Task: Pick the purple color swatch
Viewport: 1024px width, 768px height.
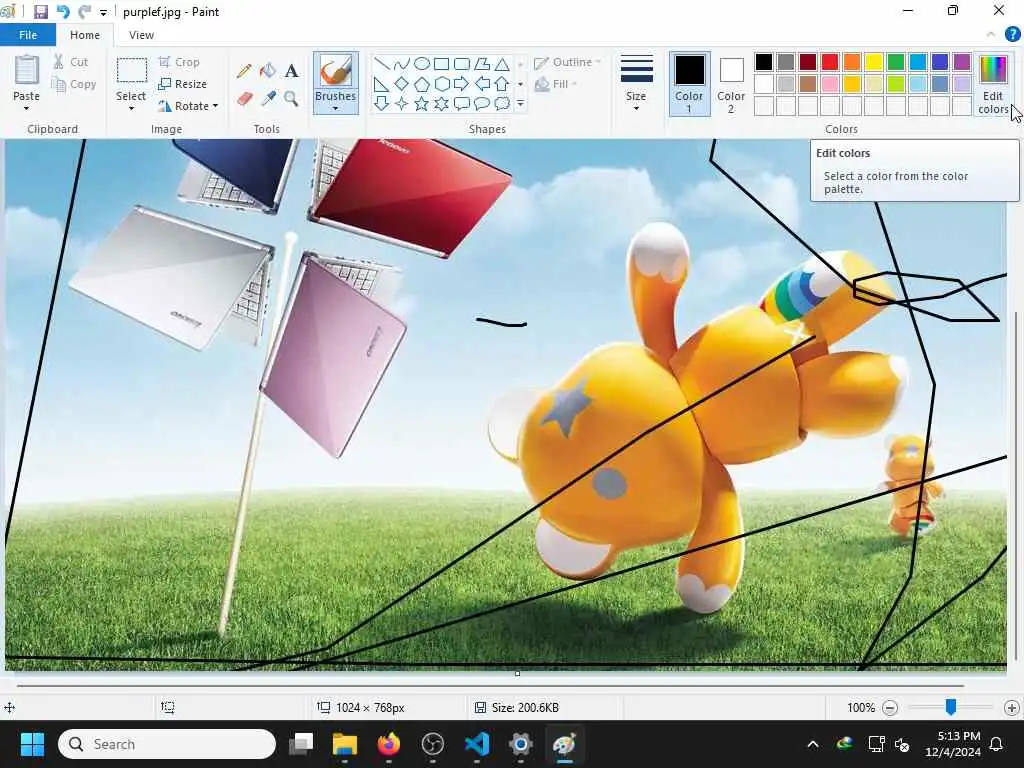Action: [961, 62]
